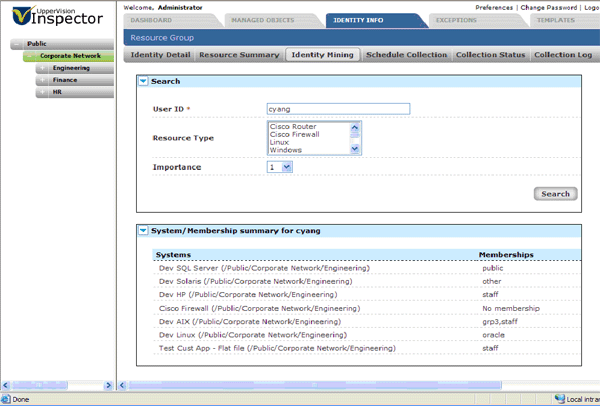Screen dimensions: 600x406
Task: Expand the Finance tree node
Action: (42, 80)
